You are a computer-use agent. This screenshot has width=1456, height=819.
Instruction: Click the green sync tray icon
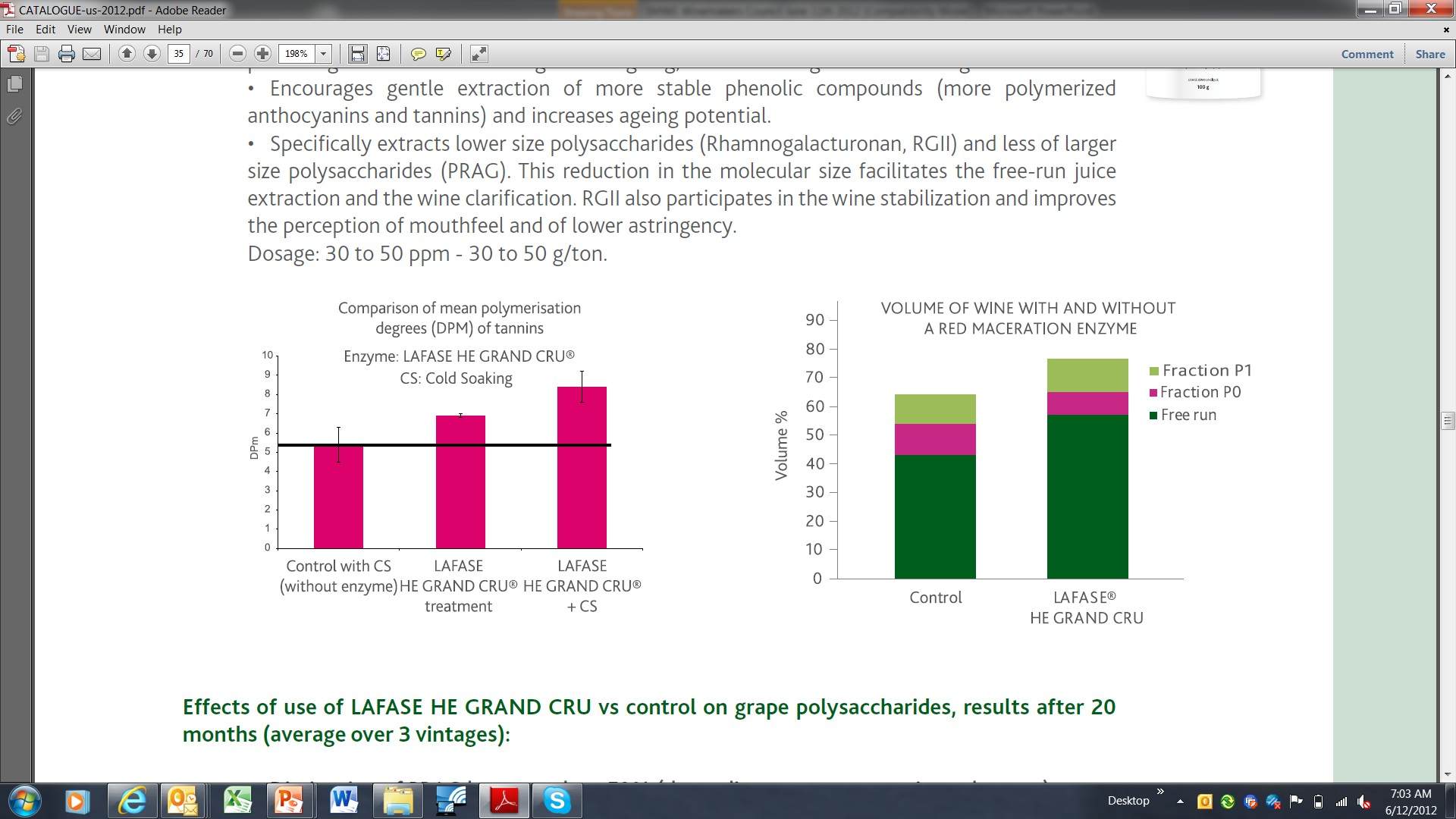pos(1227,802)
